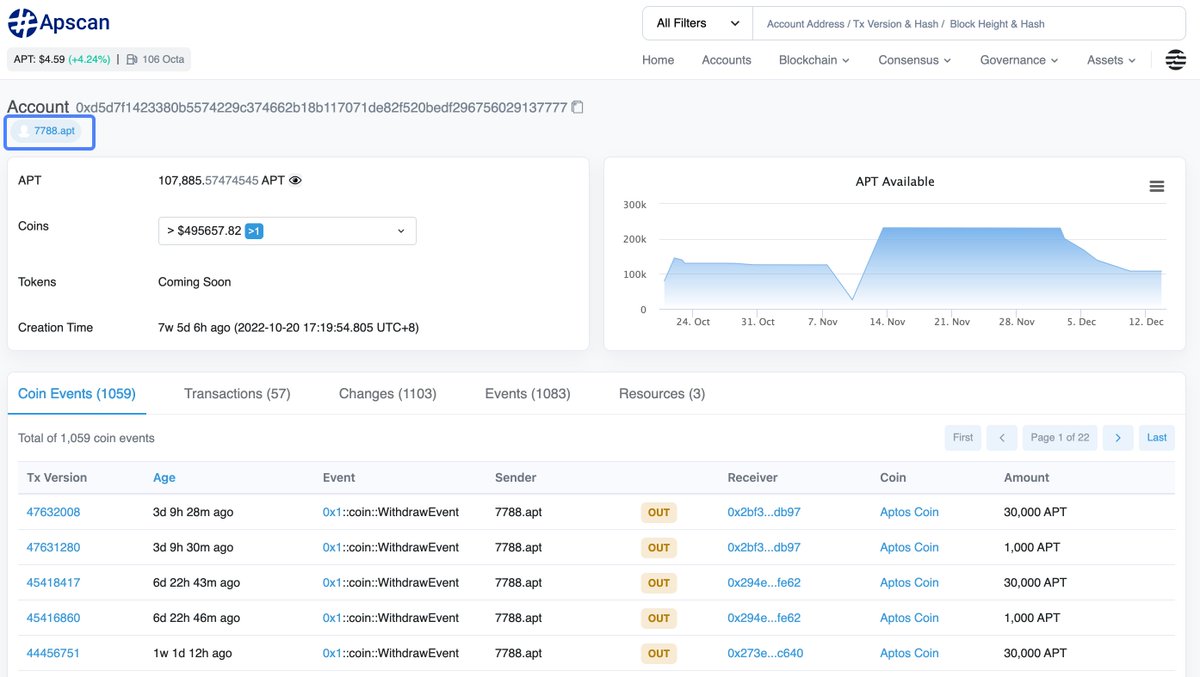The image size is (1200, 677).
Task: Switch to the Changes (1103) tab
Action: tap(388, 394)
